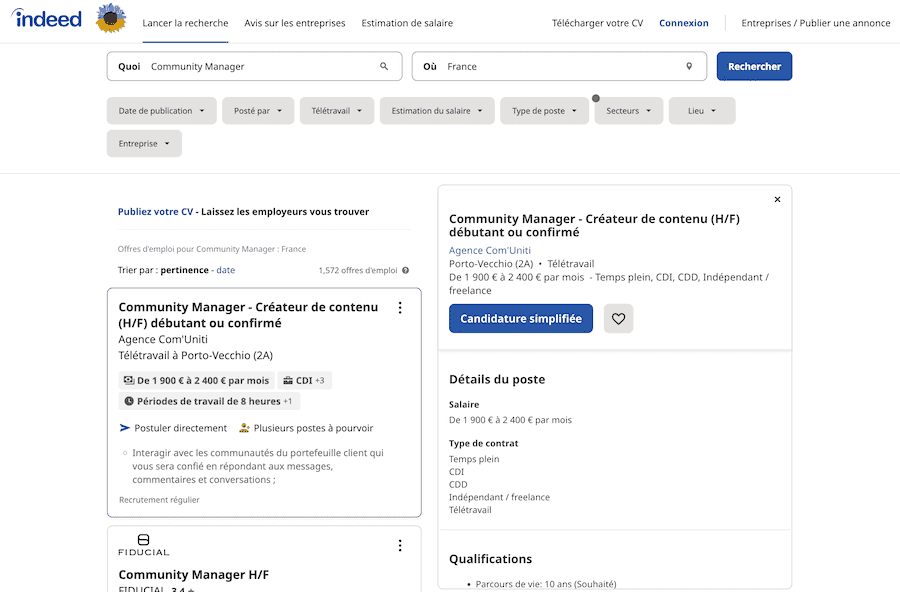
Task: Click the magnifying glass in Quoi field
Action: coord(384,66)
